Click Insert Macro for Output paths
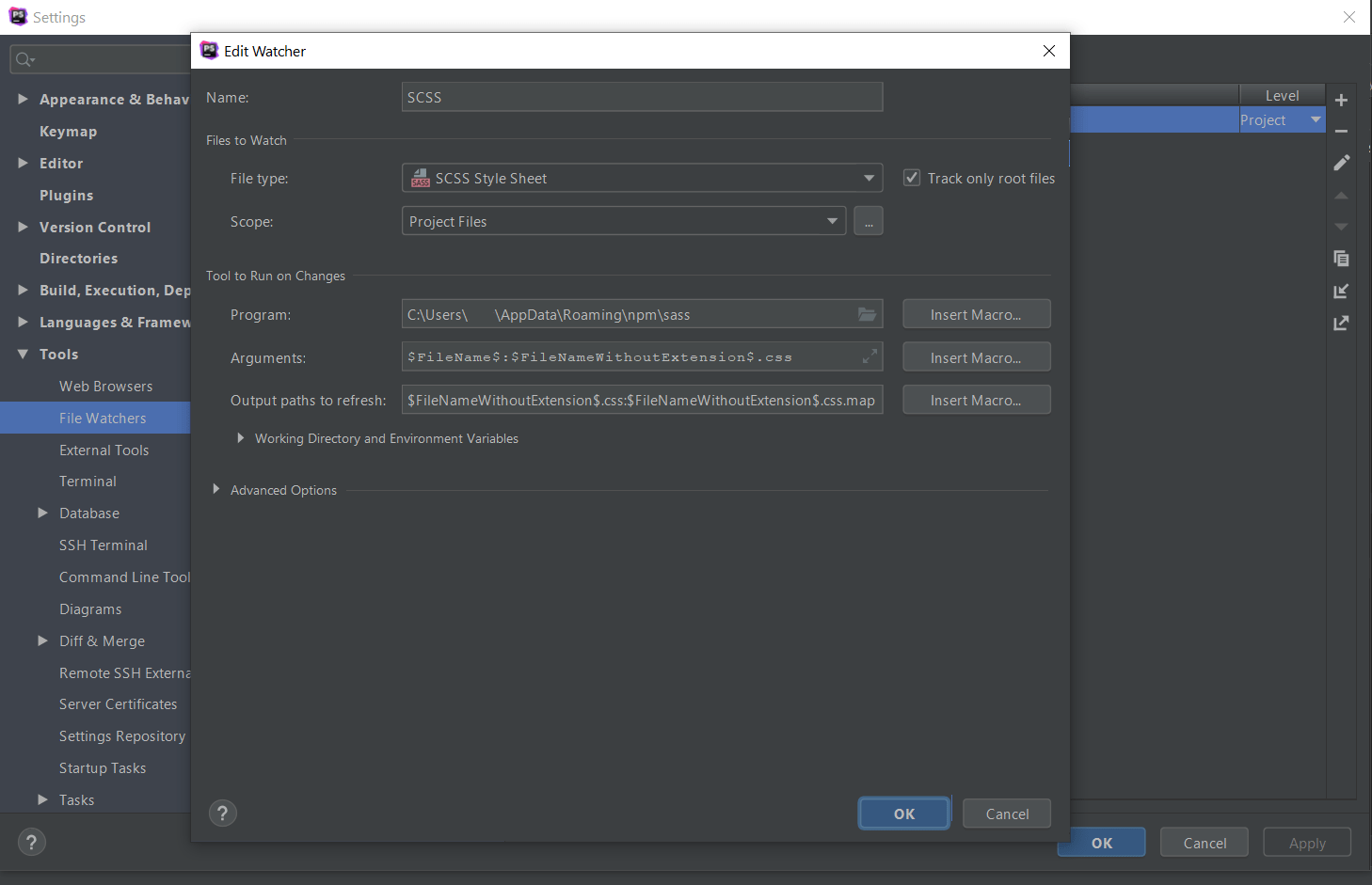1372x885 pixels. pyautogui.click(x=976, y=400)
